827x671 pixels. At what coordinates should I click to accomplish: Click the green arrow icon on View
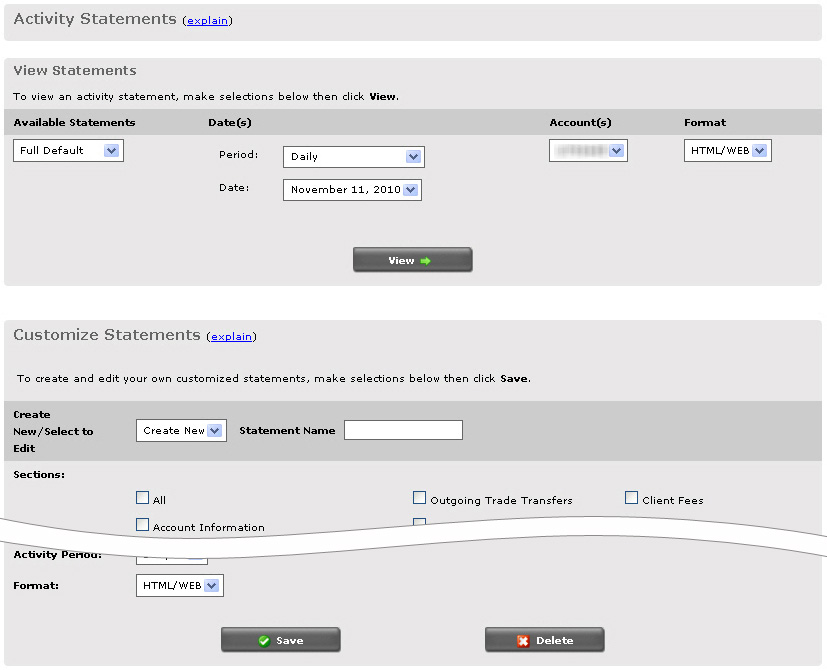point(425,261)
